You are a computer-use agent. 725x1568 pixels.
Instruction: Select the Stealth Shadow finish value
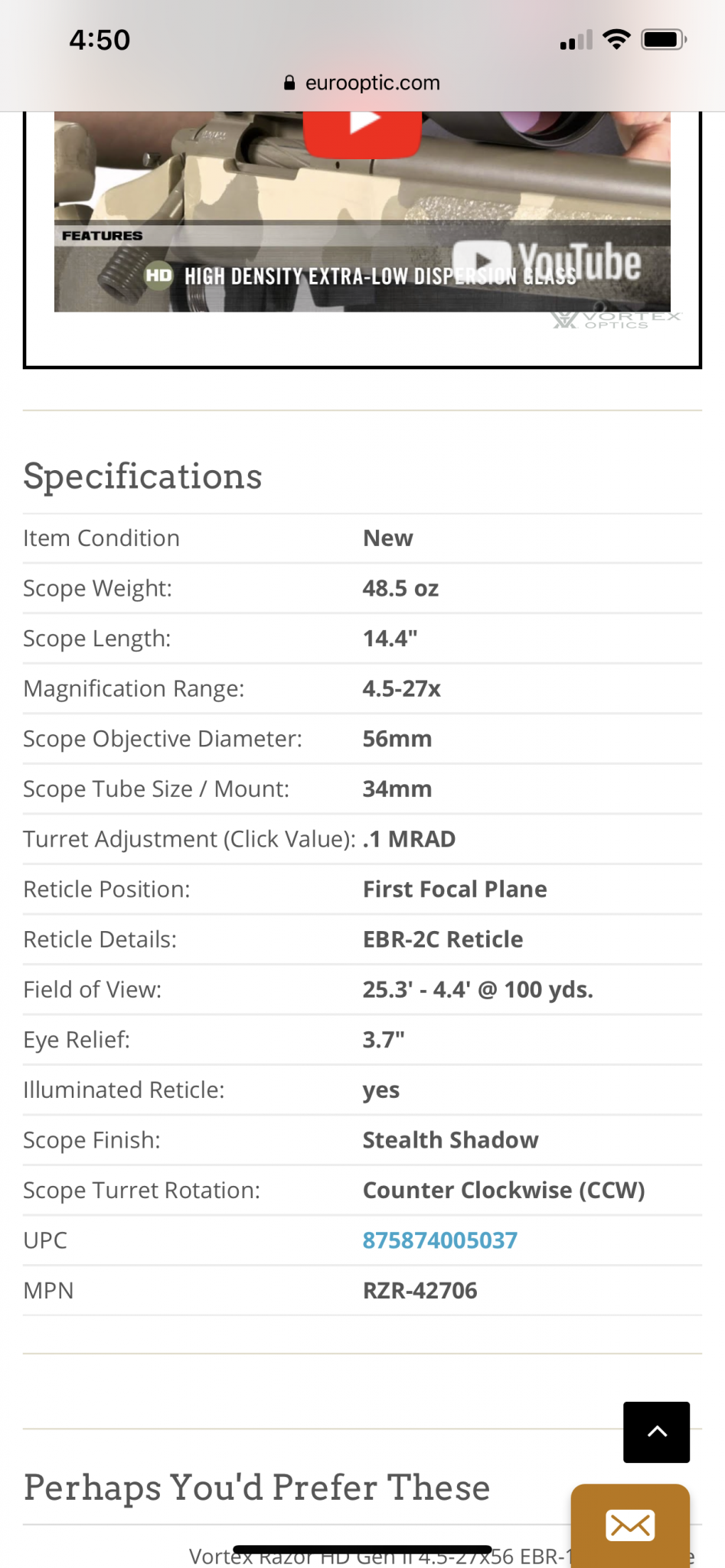450,1139
